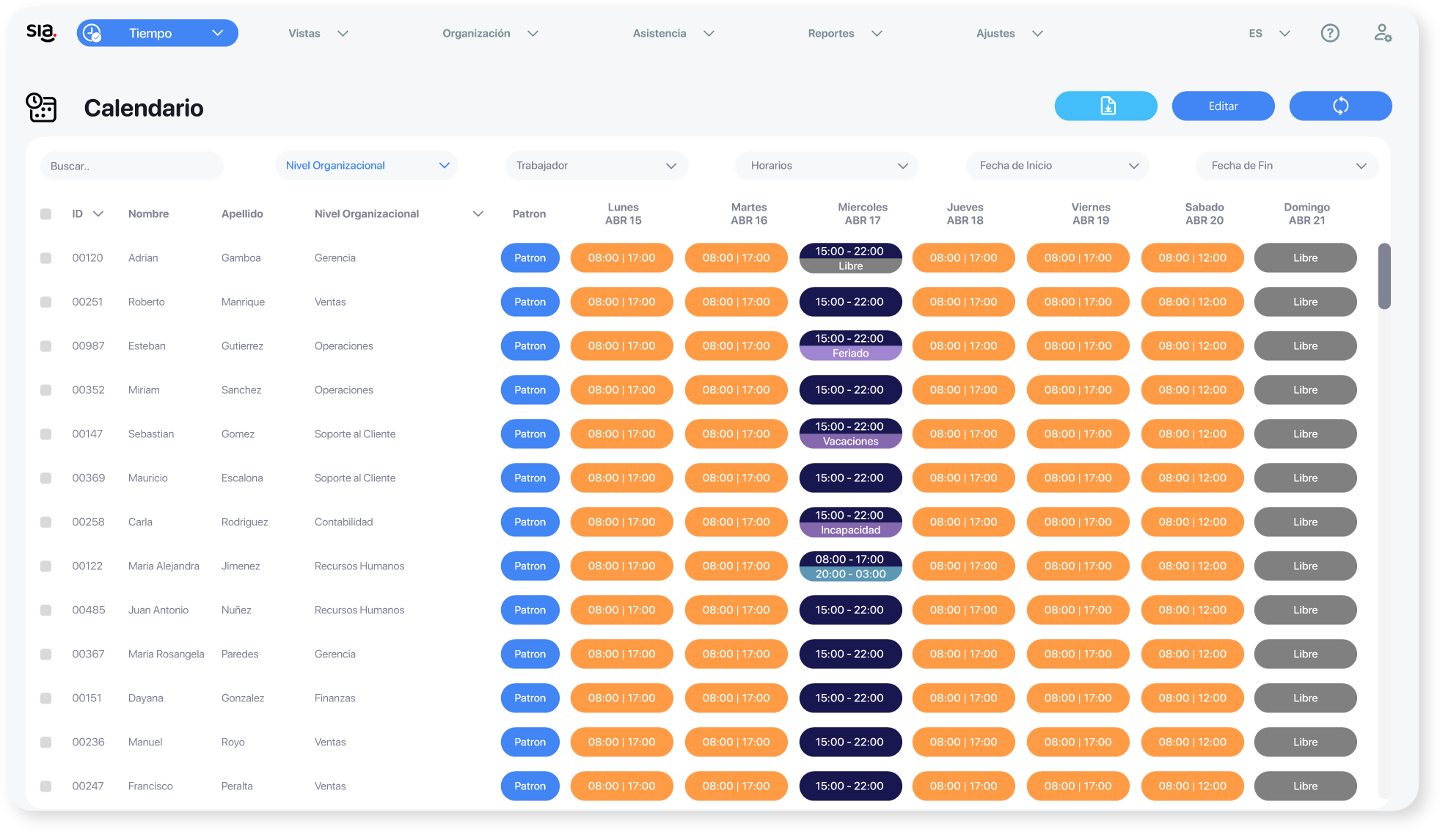
Task: Click the sia logo
Action: [x=41, y=32]
